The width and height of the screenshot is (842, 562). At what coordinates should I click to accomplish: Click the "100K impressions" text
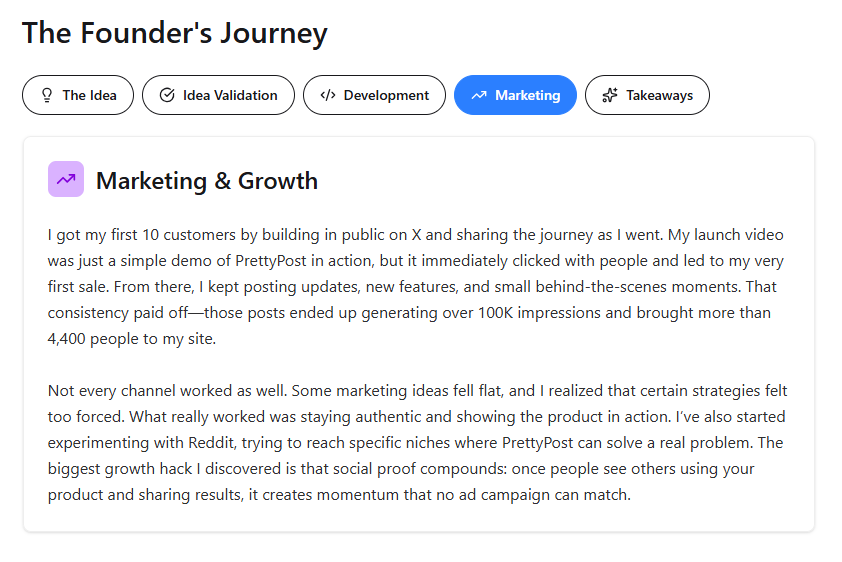(539, 313)
